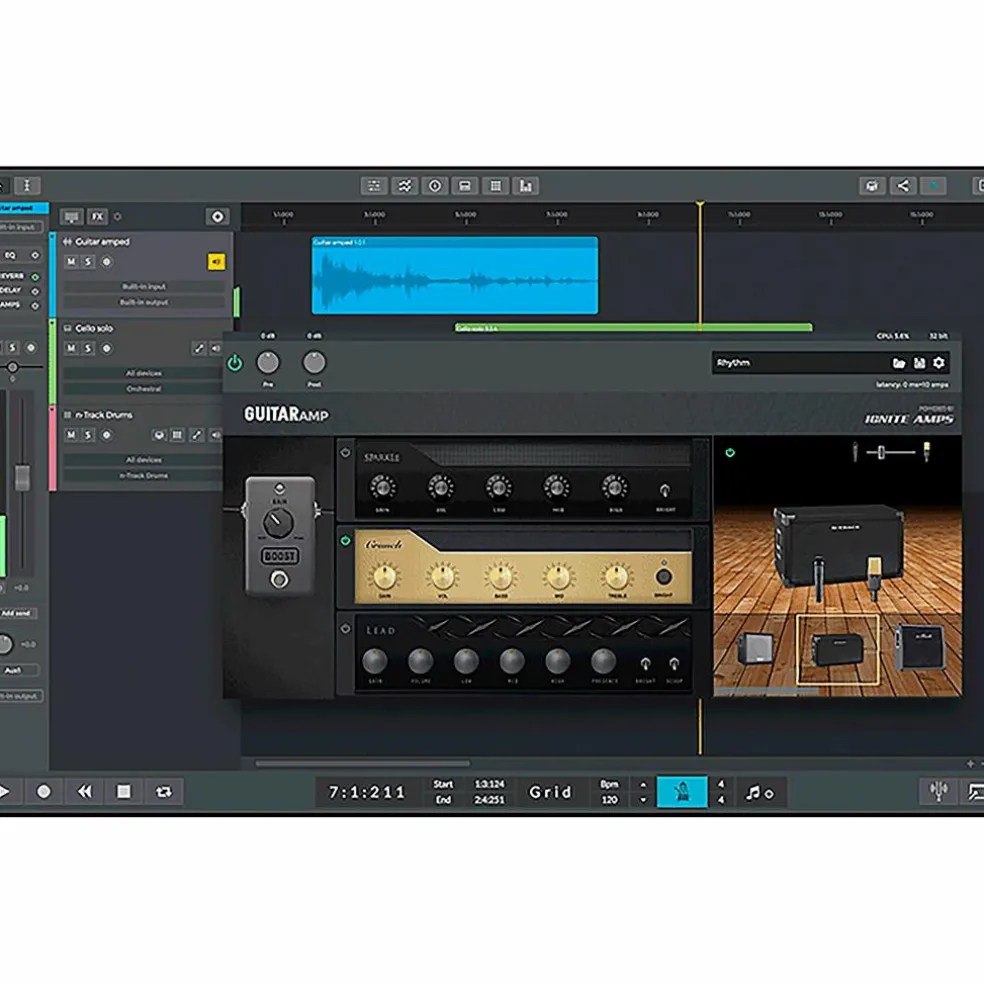Open the All devices selector on n-Track Drums
984x984 pixels.
[x=144, y=460]
